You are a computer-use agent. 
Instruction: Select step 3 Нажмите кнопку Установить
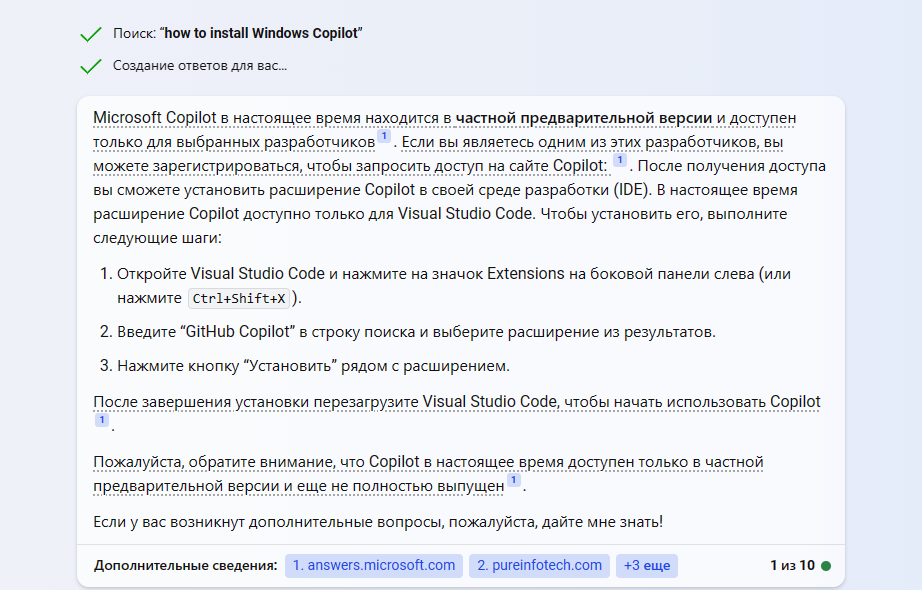(313, 365)
